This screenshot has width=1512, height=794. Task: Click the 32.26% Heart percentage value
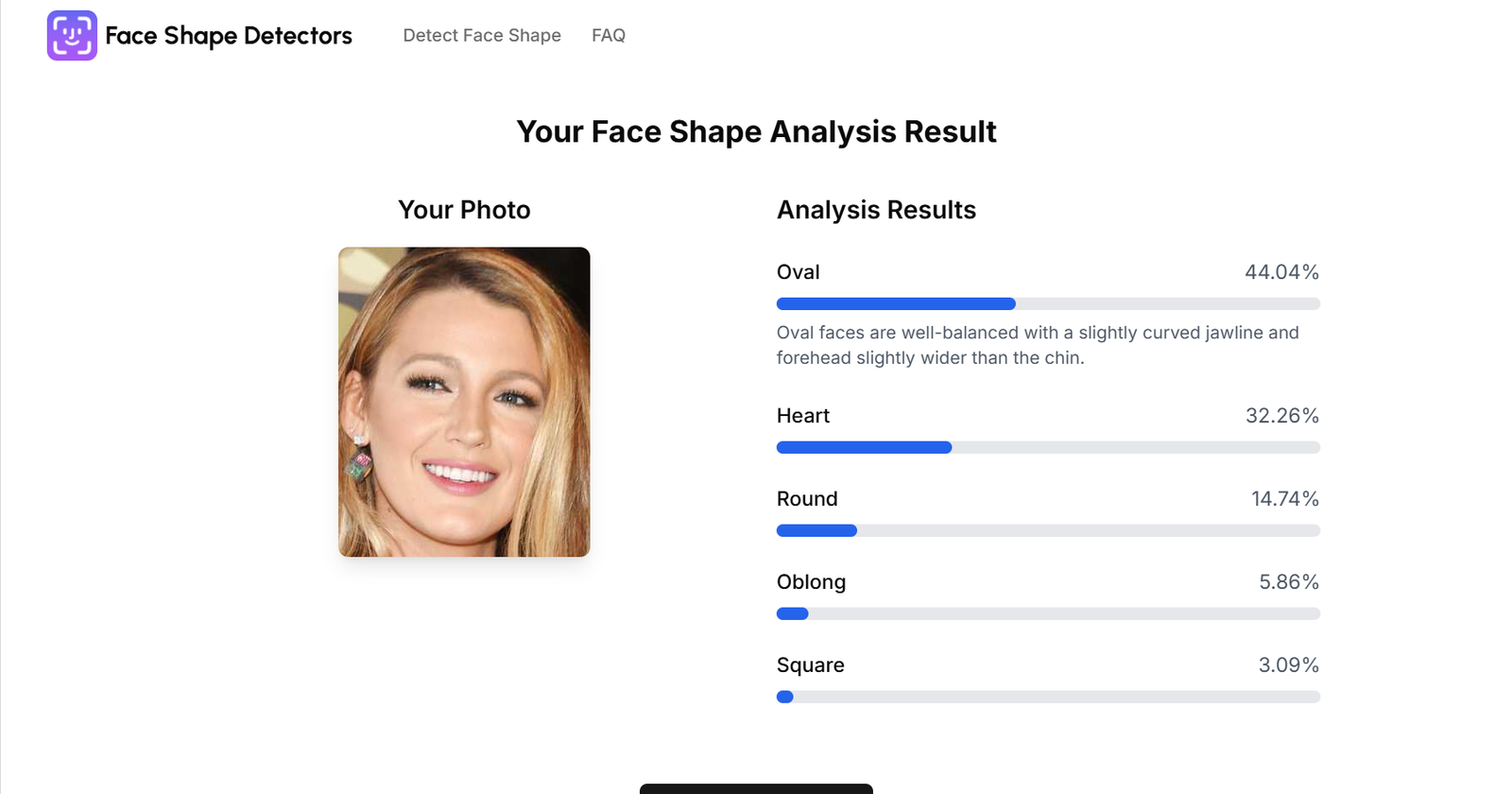click(1281, 416)
